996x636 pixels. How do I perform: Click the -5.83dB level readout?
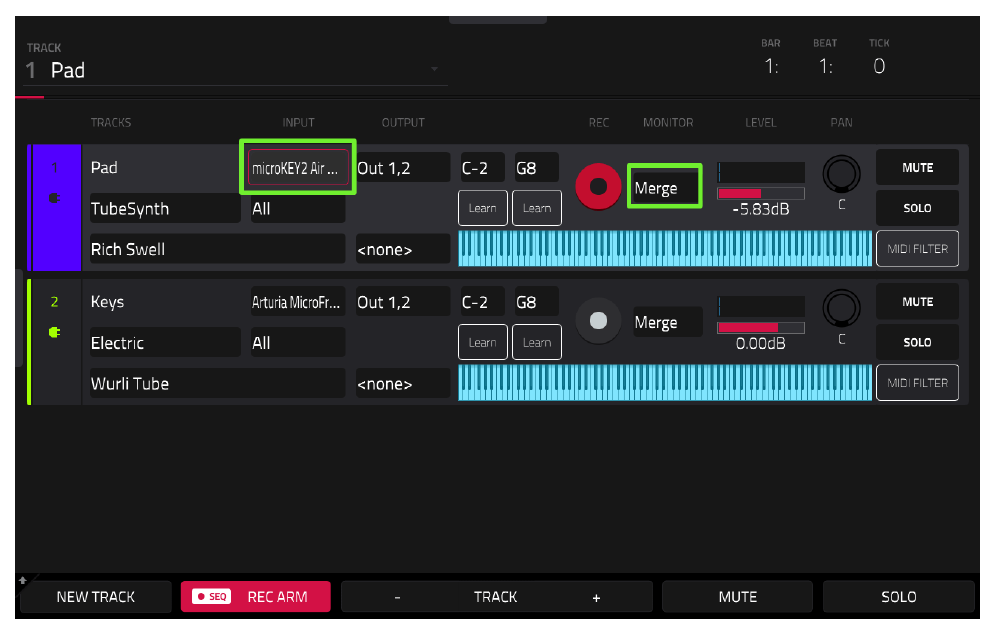[760, 210]
